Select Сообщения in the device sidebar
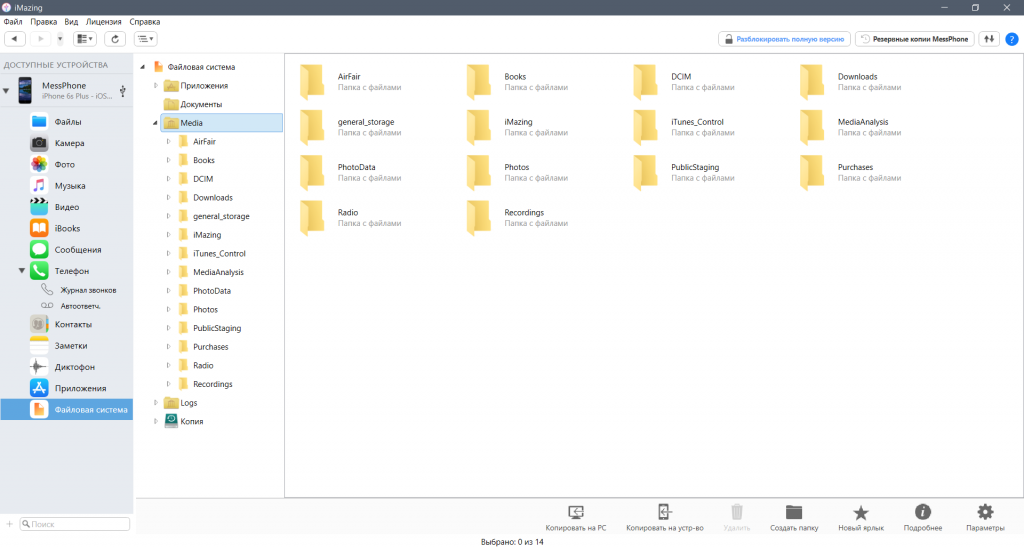 click(78, 249)
